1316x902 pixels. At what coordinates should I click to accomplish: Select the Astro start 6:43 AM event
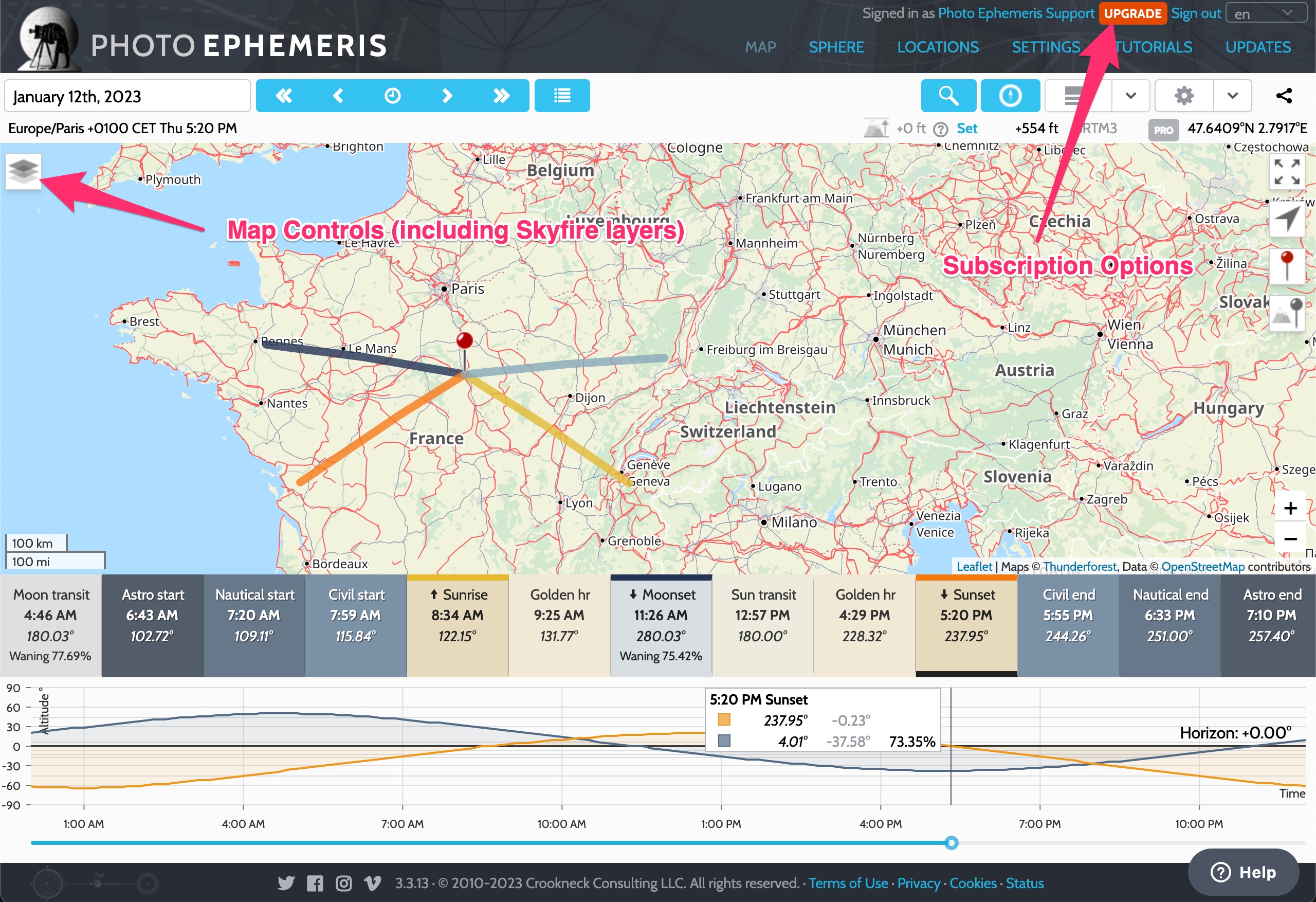point(152,625)
